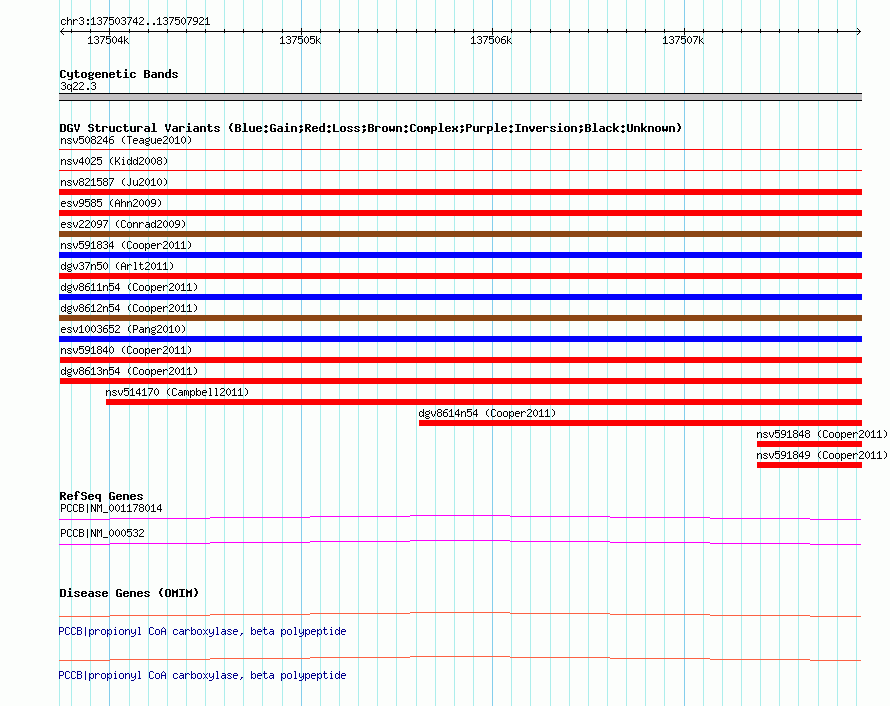Click the 137507k ruler position label

[x=683, y=40]
